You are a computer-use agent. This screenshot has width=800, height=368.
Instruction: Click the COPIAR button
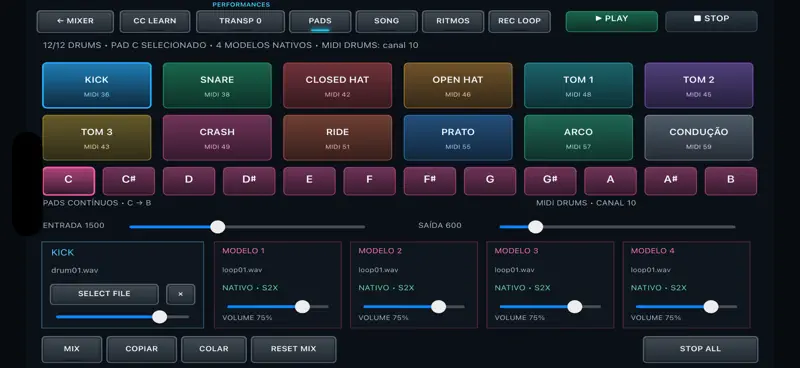pos(141,349)
